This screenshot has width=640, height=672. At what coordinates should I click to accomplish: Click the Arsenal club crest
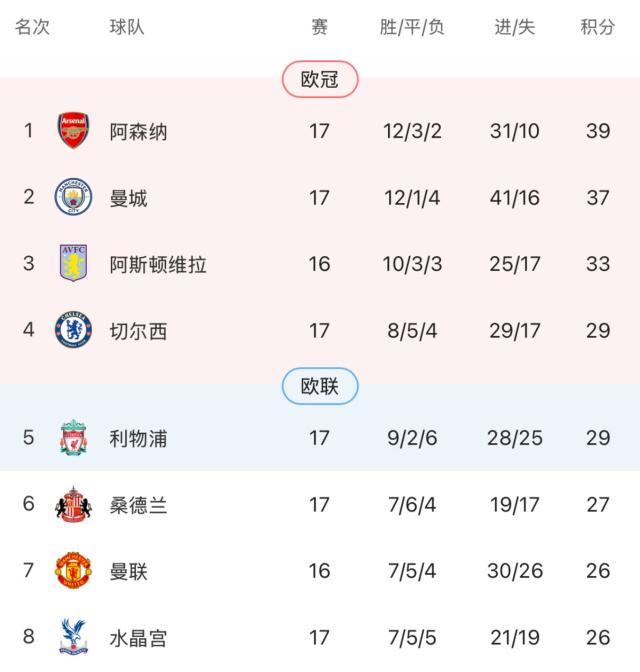click(x=73, y=131)
